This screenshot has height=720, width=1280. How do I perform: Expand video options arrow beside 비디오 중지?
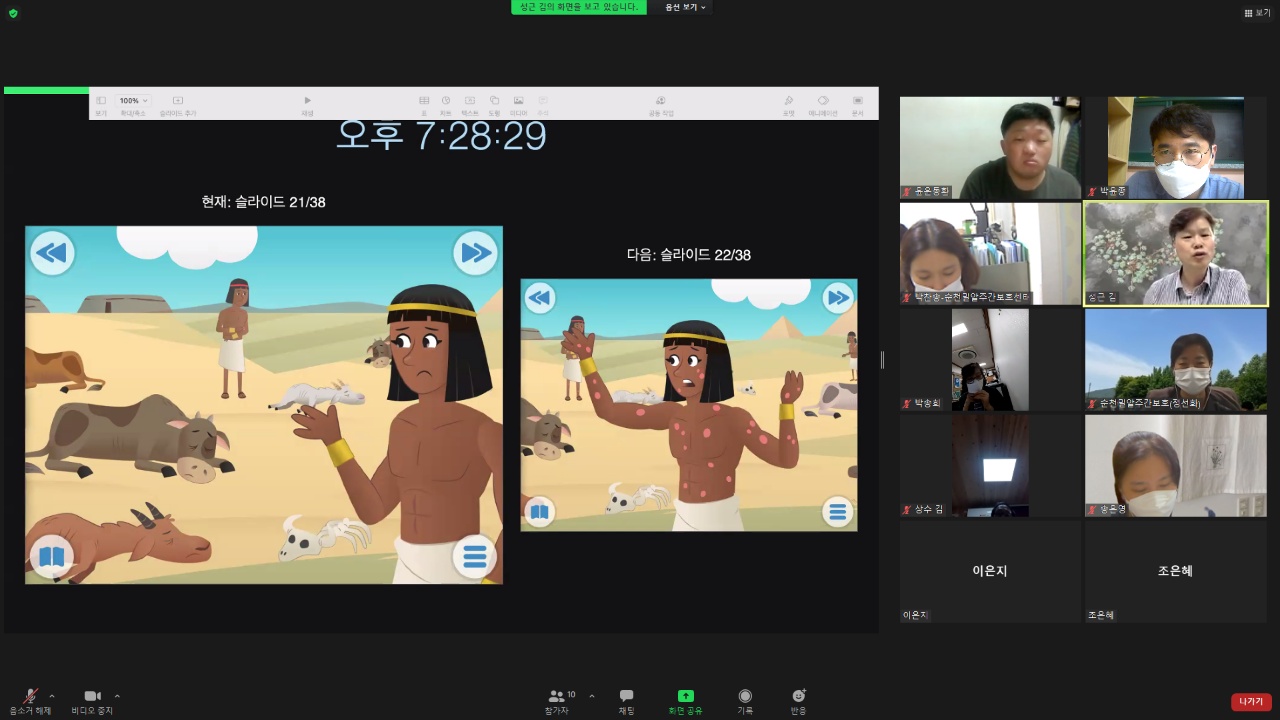tap(117, 696)
